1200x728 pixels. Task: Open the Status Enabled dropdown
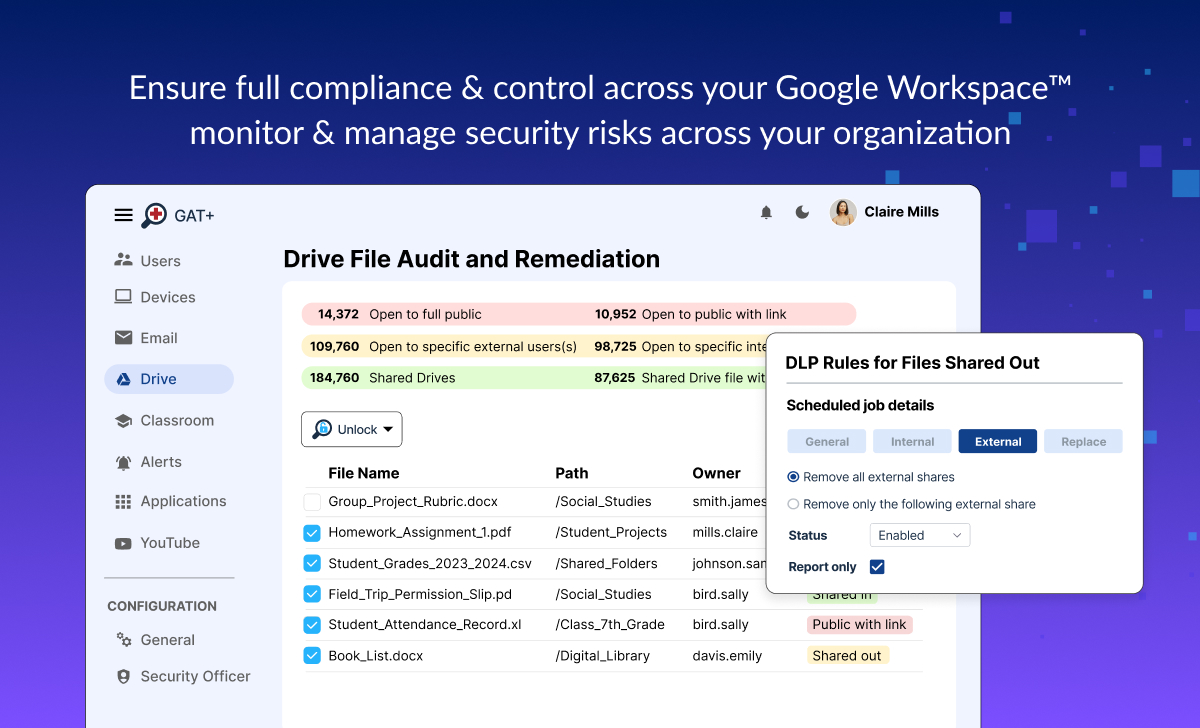(x=920, y=535)
